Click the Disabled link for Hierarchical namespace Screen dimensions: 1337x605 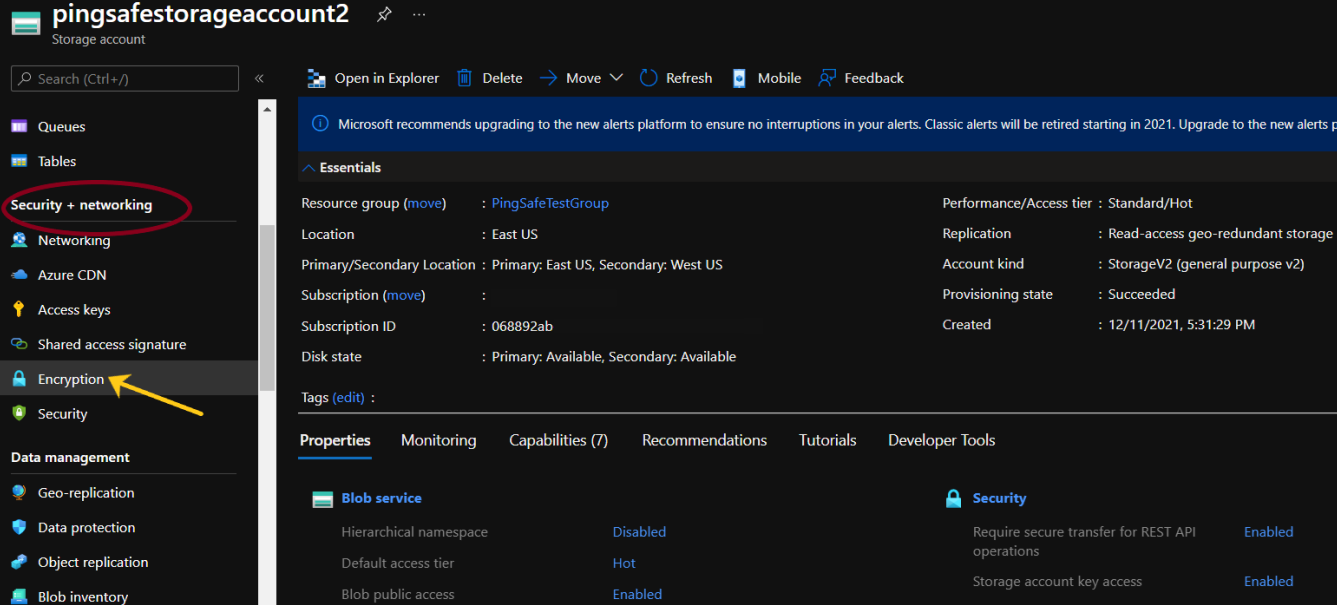[x=639, y=532]
